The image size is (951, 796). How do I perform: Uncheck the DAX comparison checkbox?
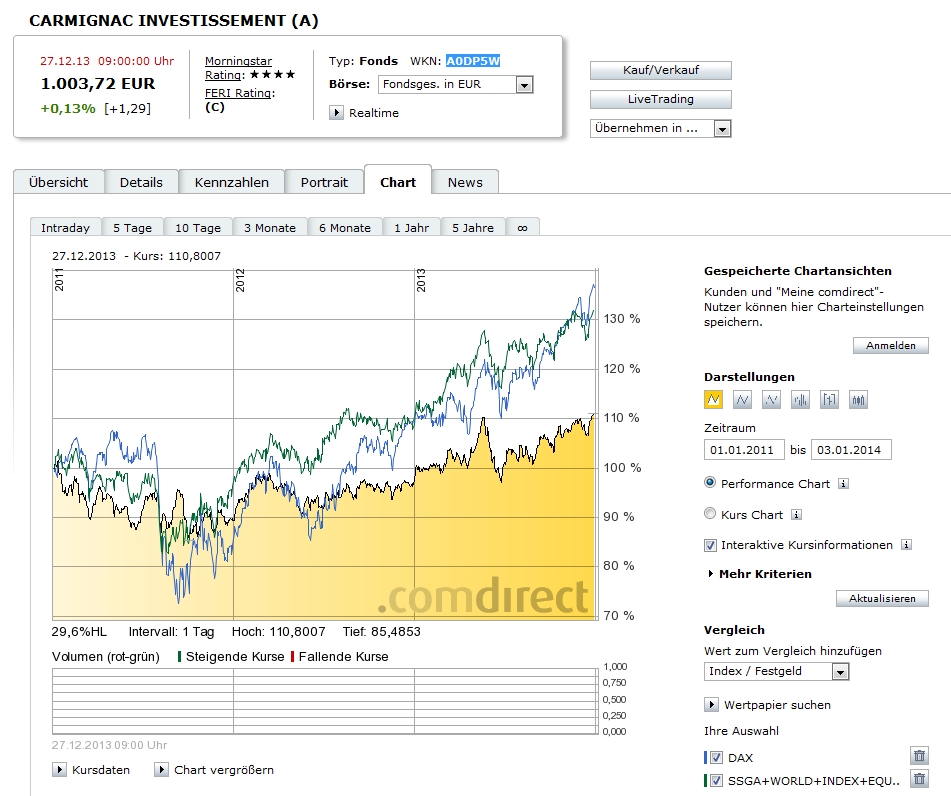[x=716, y=758]
